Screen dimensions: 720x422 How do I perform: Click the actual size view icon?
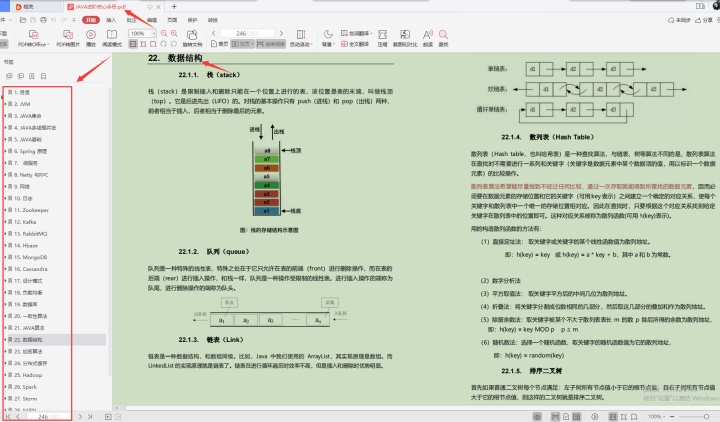tap(133, 44)
